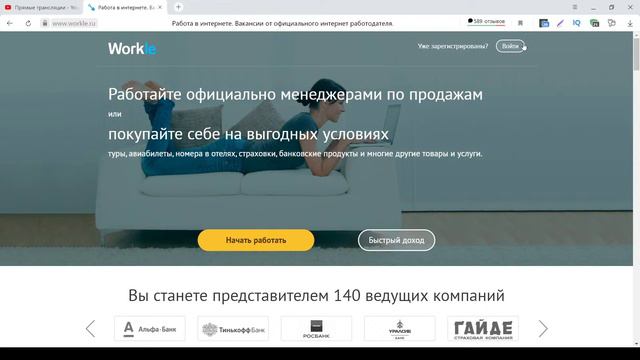Close the Работа в интернете tab
This screenshot has height=360, width=640.
point(160,7)
